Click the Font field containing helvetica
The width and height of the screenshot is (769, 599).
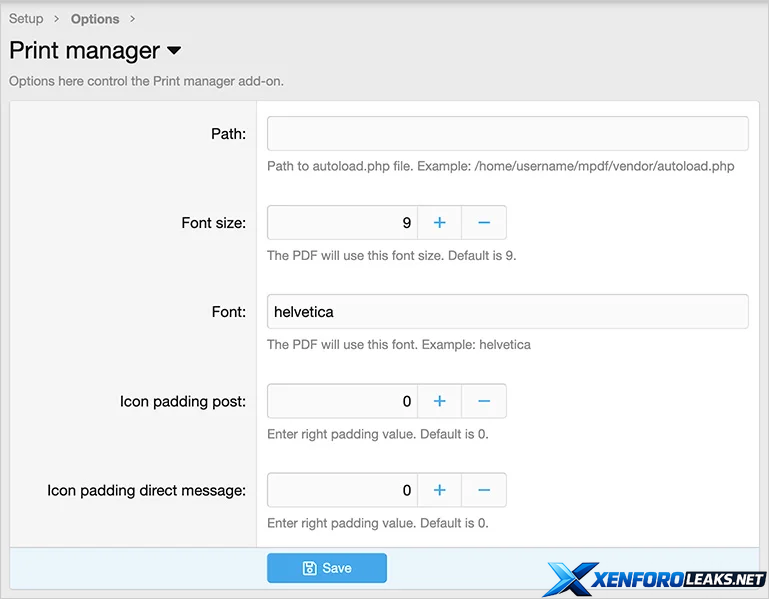(x=507, y=312)
